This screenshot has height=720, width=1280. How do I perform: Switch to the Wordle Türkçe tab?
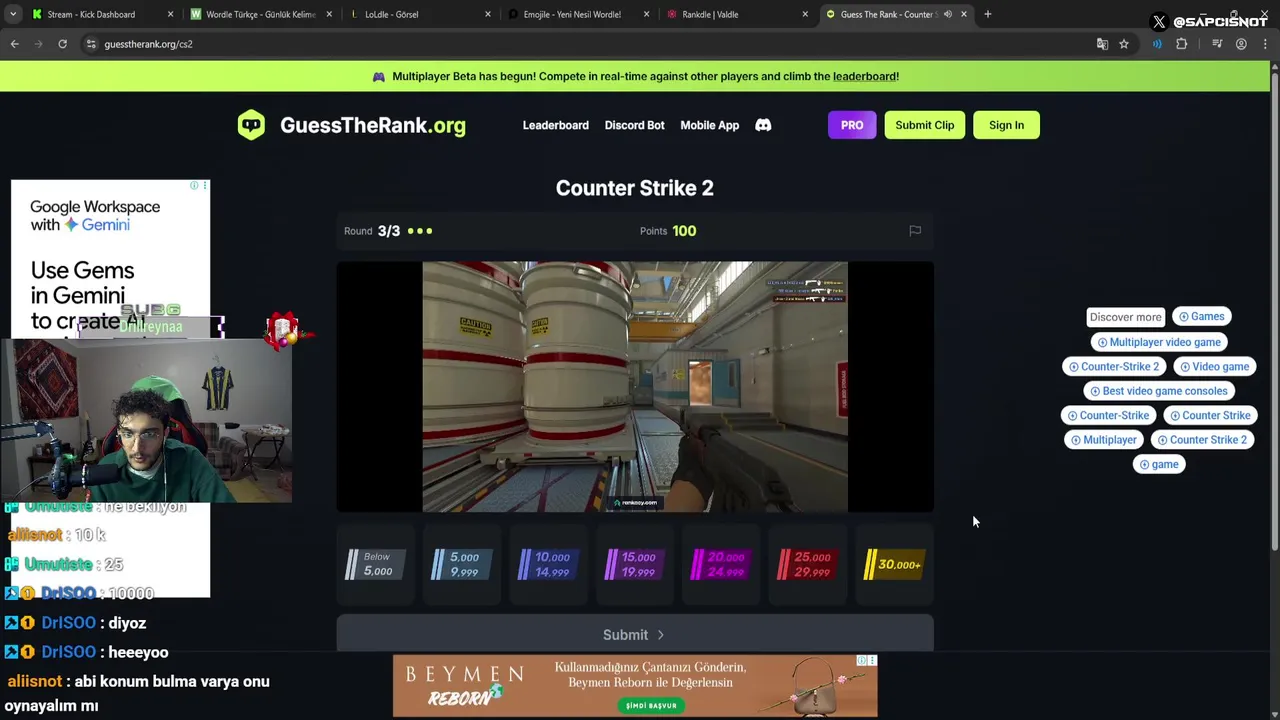260,14
